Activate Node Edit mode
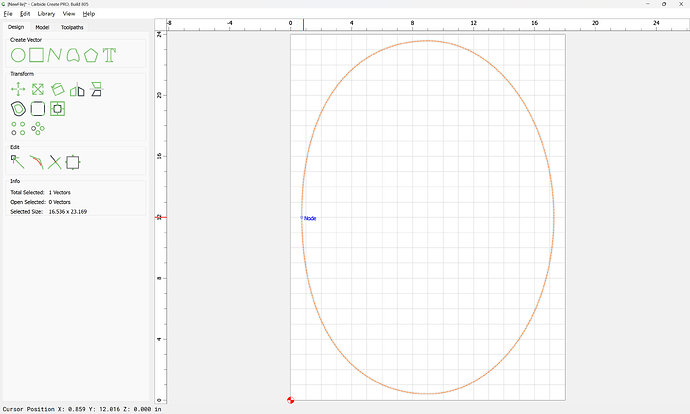Screen dimensions: 690x414 click(18, 162)
